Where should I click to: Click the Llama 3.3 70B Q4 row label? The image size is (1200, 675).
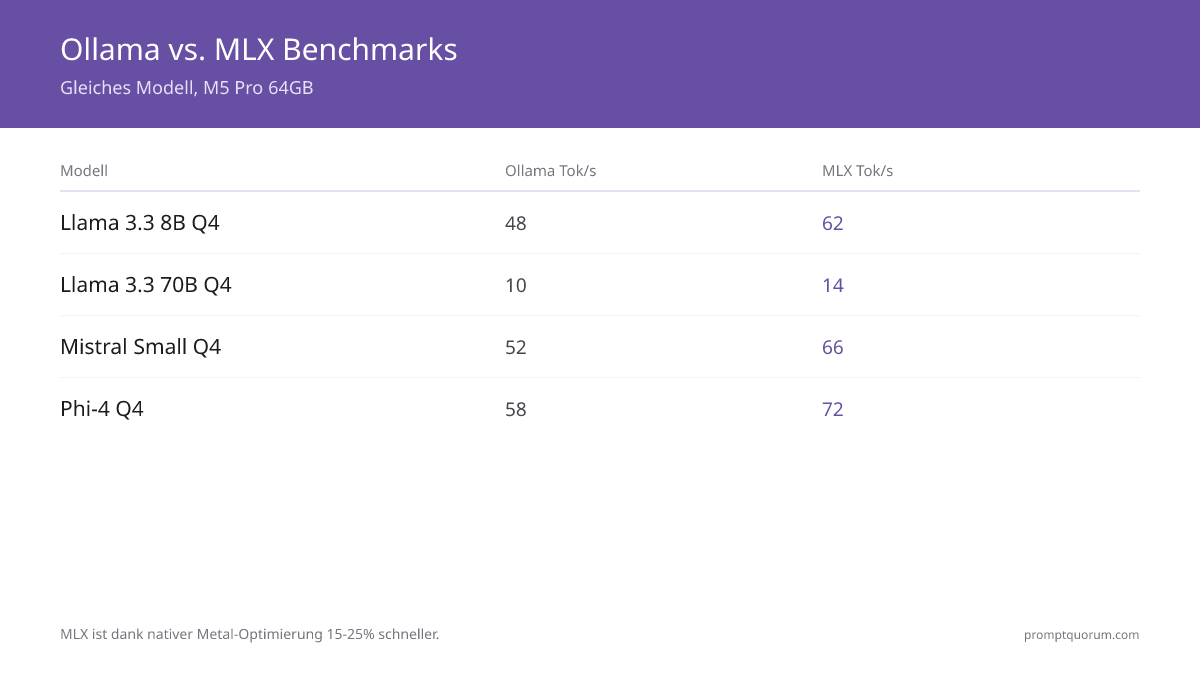point(146,285)
